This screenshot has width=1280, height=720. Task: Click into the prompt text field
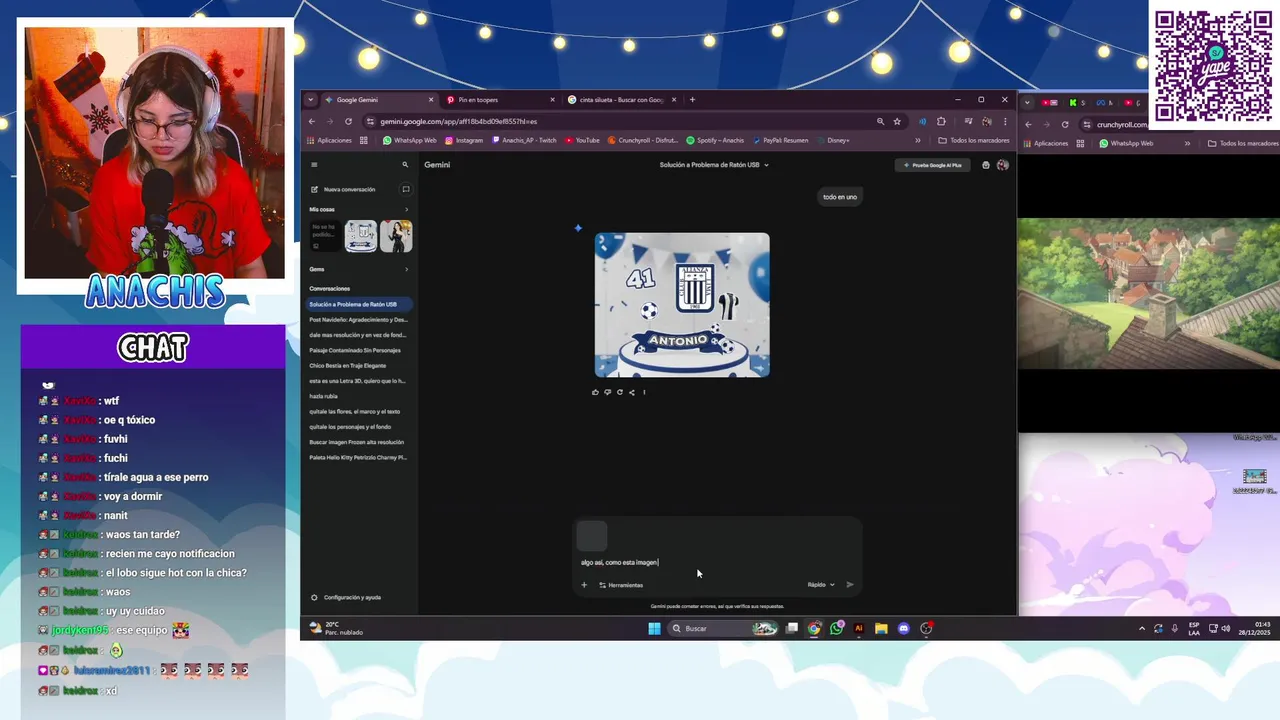(716, 562)
